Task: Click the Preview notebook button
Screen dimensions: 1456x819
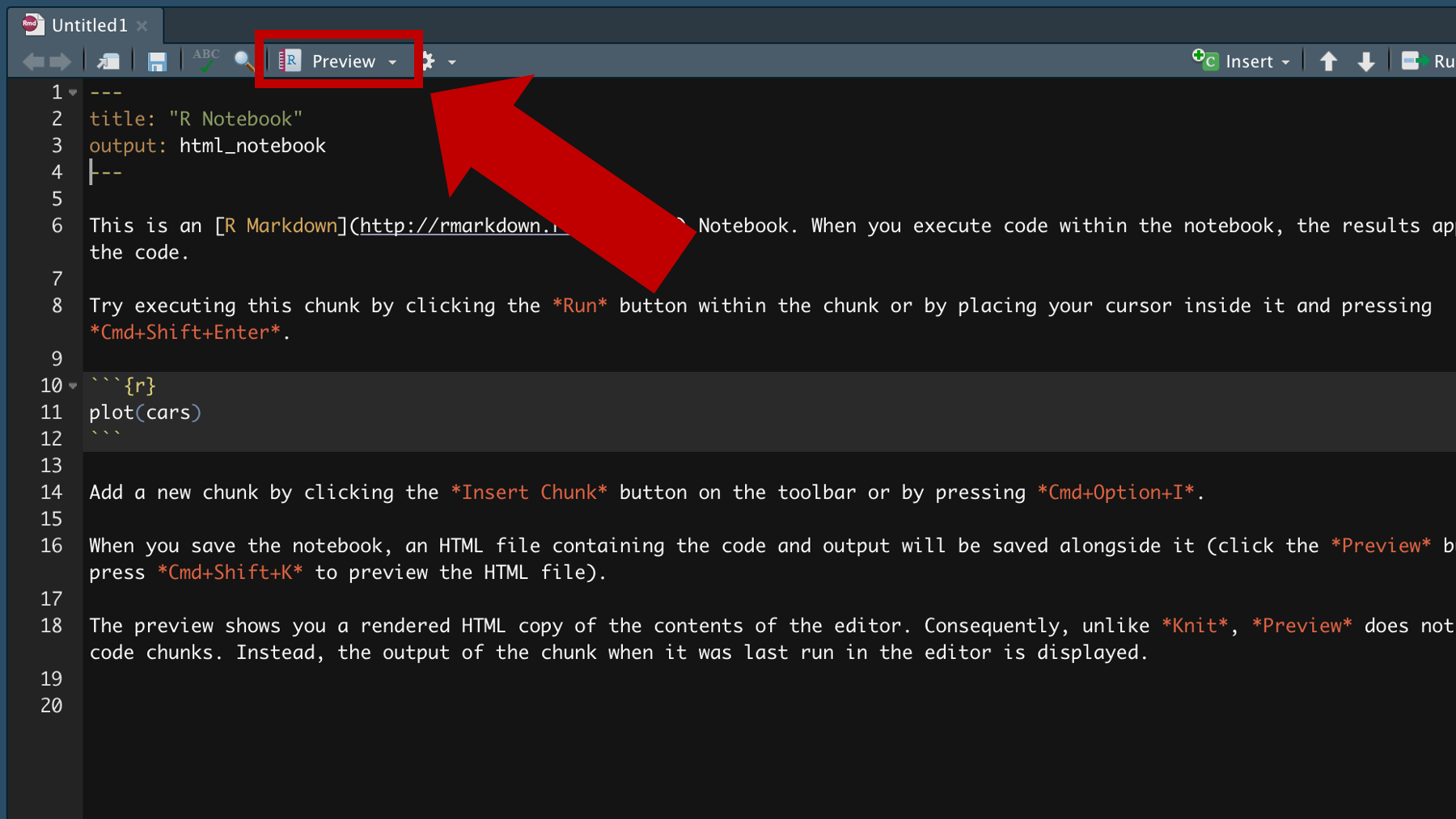Action: click(329, 61)
